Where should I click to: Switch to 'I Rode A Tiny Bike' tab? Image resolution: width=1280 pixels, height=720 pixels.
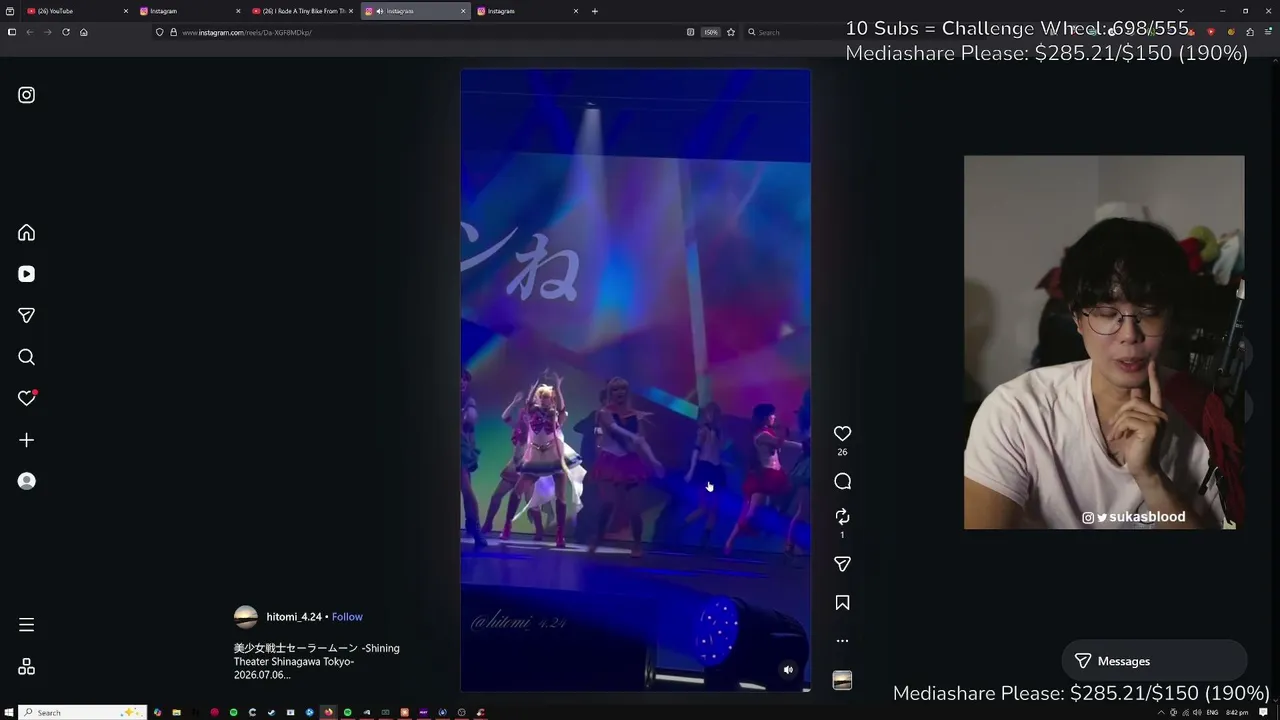click(303, 11)
